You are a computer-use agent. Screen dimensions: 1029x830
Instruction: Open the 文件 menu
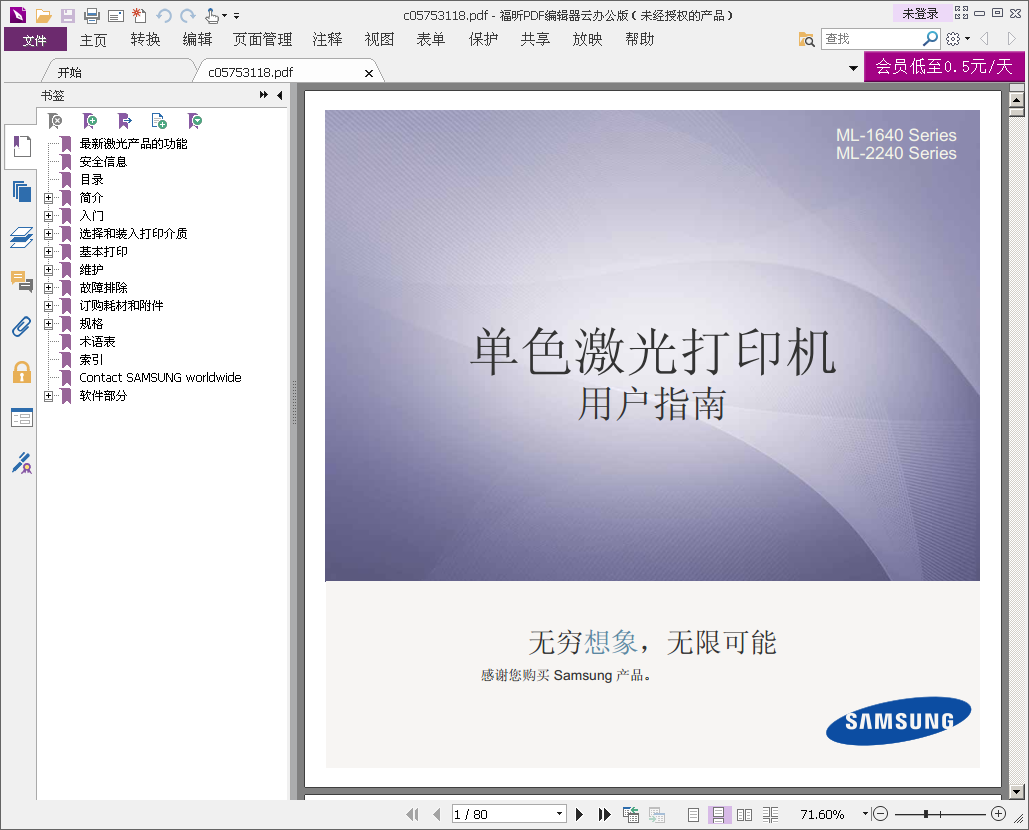click(x=35, y=39)
